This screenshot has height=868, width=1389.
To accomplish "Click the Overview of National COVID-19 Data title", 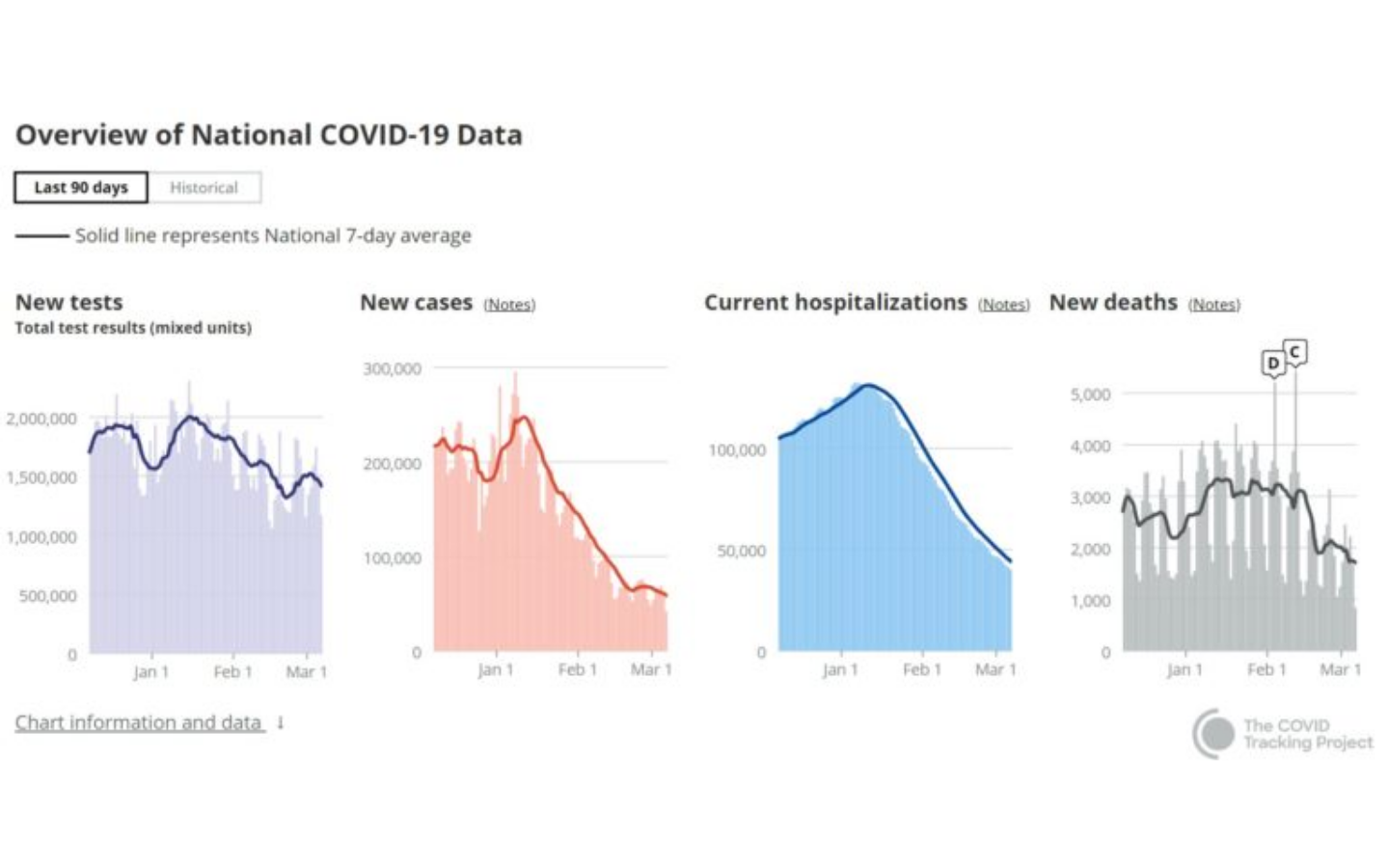I will (x=269, y=135).
